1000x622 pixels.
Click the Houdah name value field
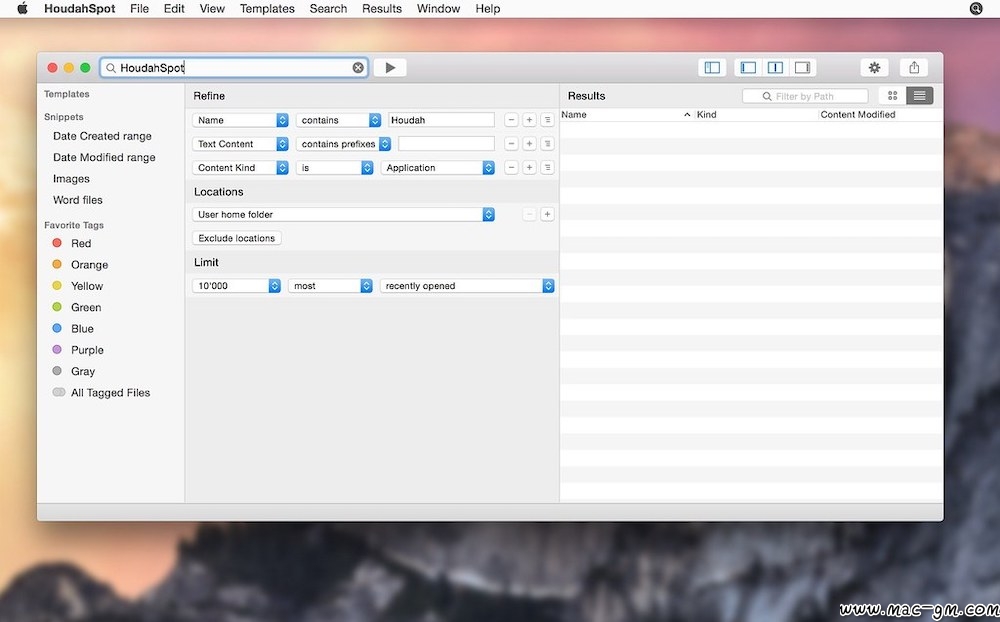(441, 120)
